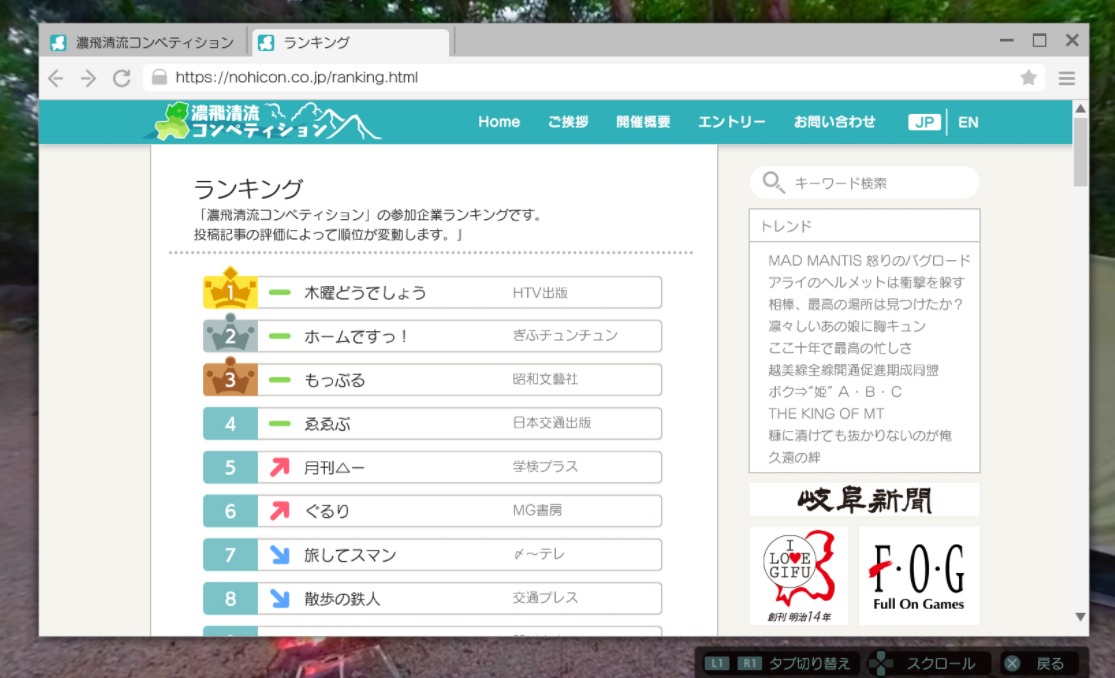
Task: Reload the page with refresh icon
Action: [122, 78]
